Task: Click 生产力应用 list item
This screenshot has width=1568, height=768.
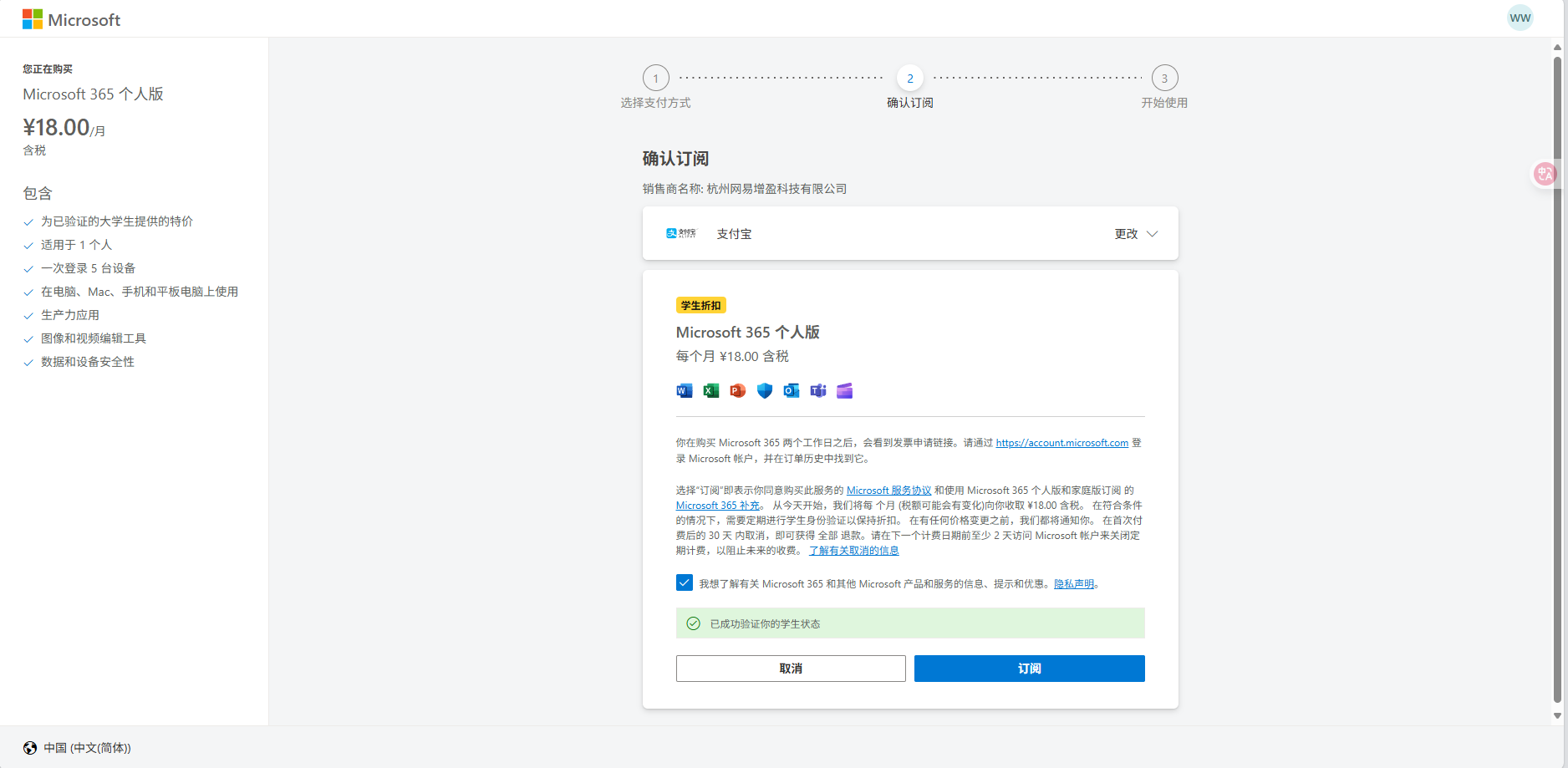Action: pyautogui.click(x=70, y=315)
